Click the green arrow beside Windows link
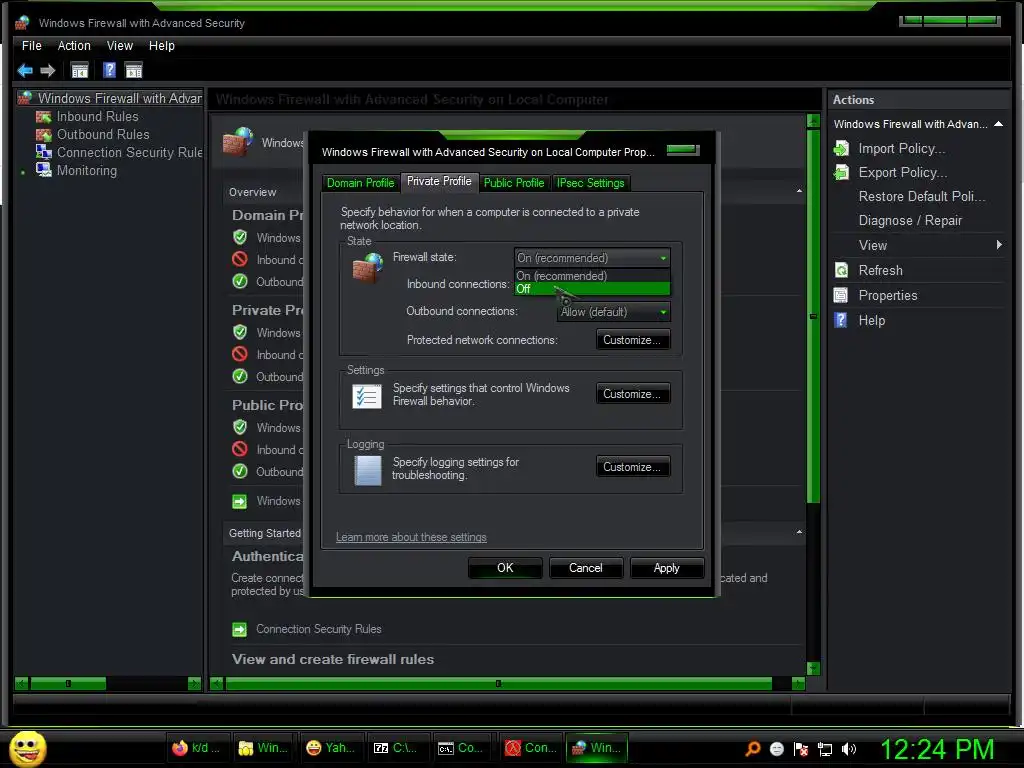 point(240,501)
